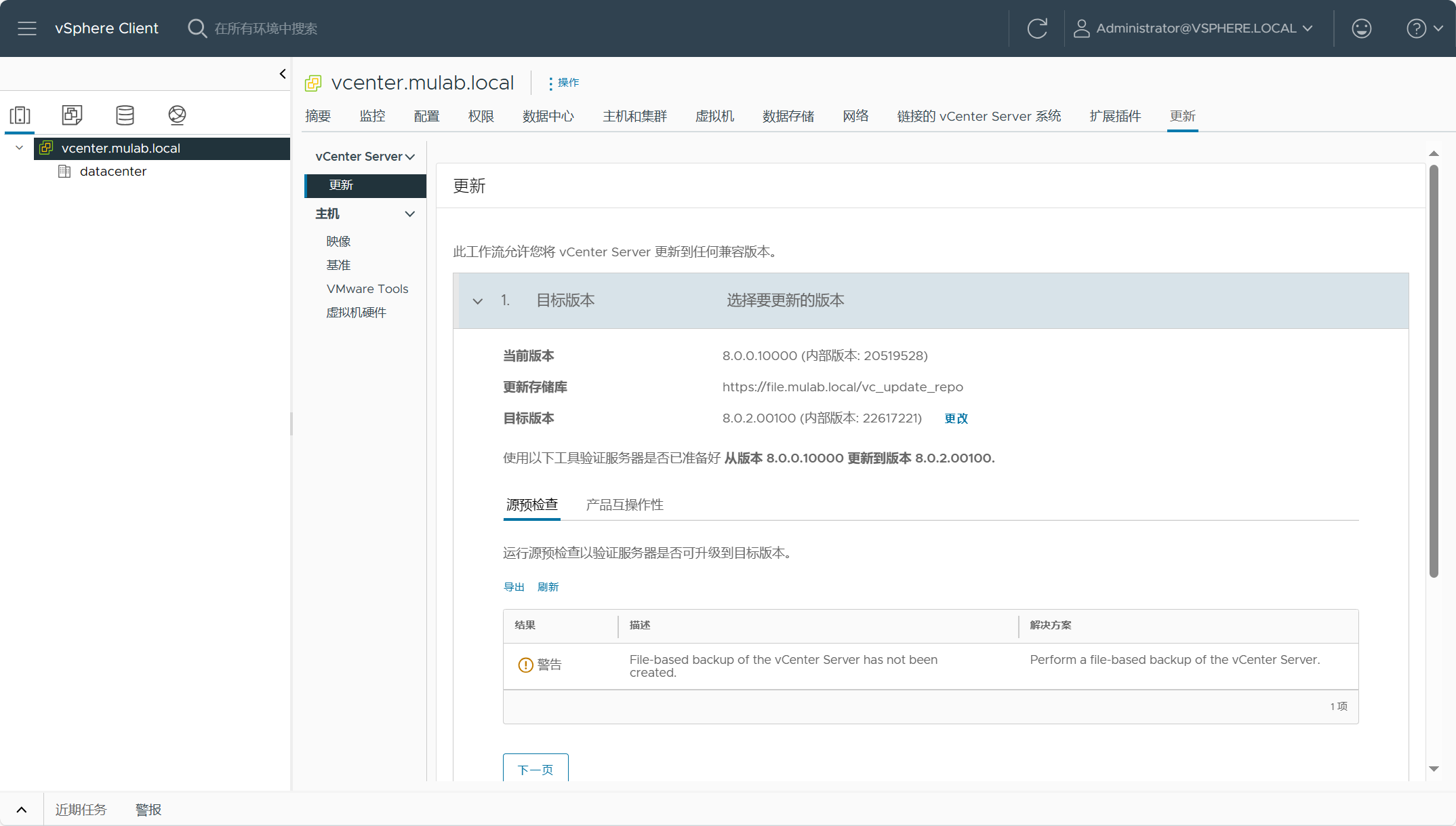Open the 虚拟机 tab
The image size is (1456, 826).
point(714,116)
